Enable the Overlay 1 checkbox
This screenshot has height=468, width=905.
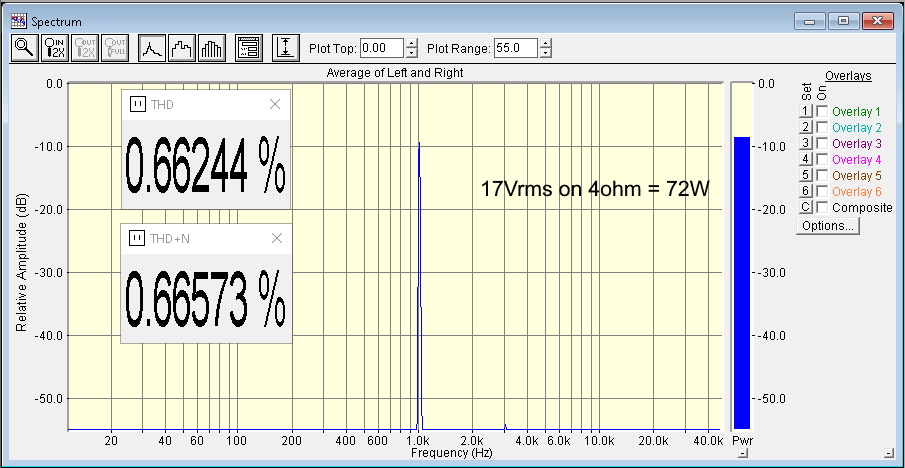[x=823, y=111]
